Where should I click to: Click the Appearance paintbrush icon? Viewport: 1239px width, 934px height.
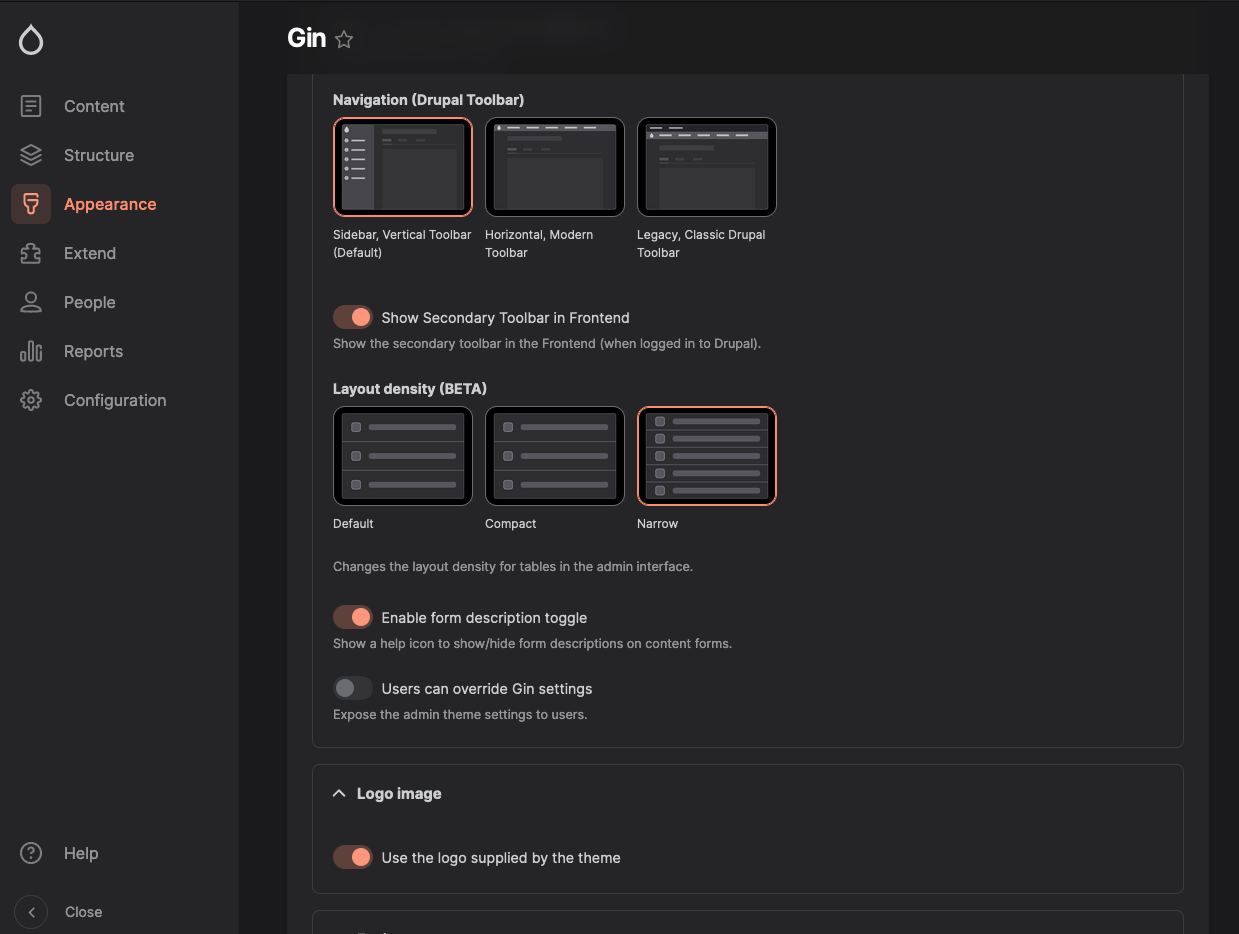[31, 204]
